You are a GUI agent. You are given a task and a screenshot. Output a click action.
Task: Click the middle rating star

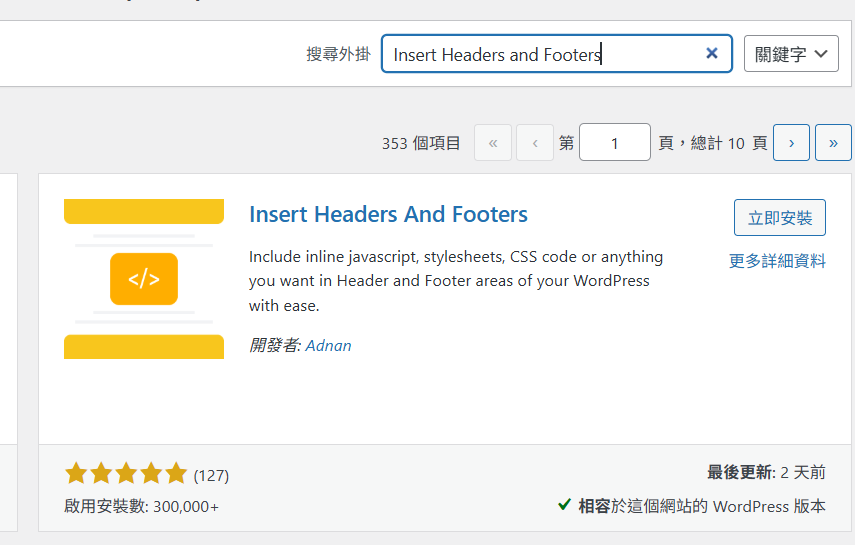click(126, 474)
